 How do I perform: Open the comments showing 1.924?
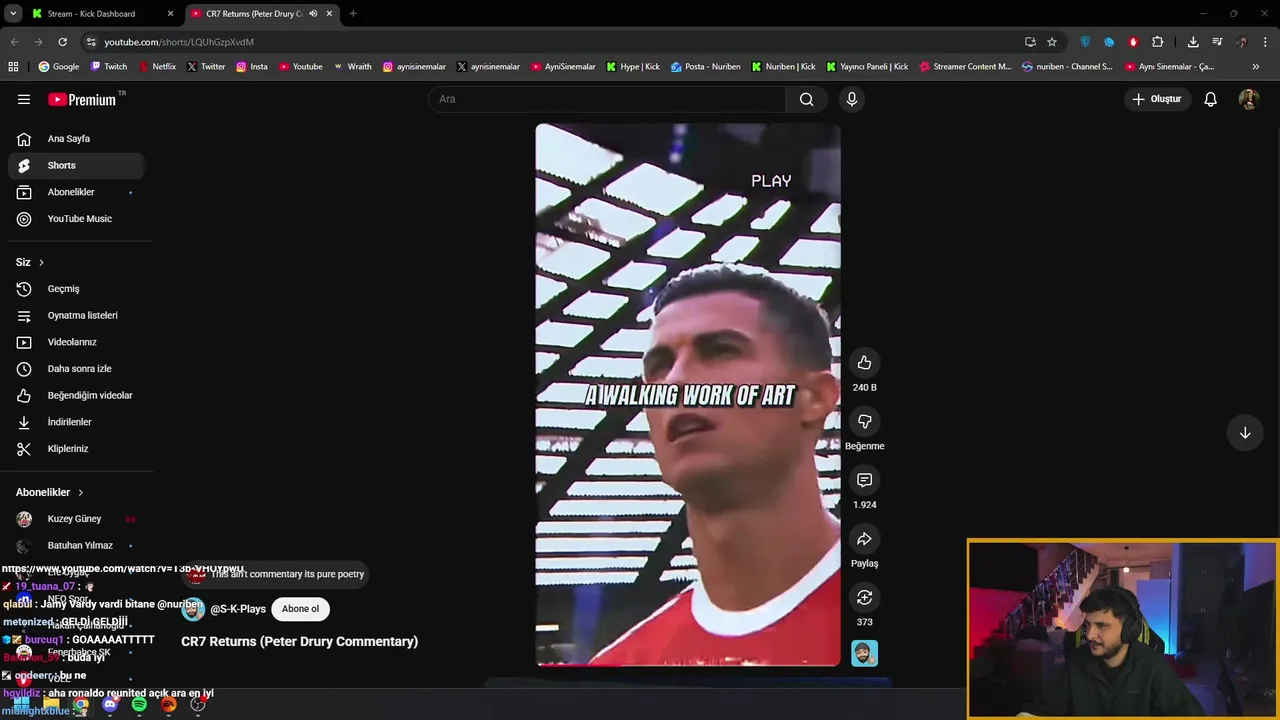point(864,480)
